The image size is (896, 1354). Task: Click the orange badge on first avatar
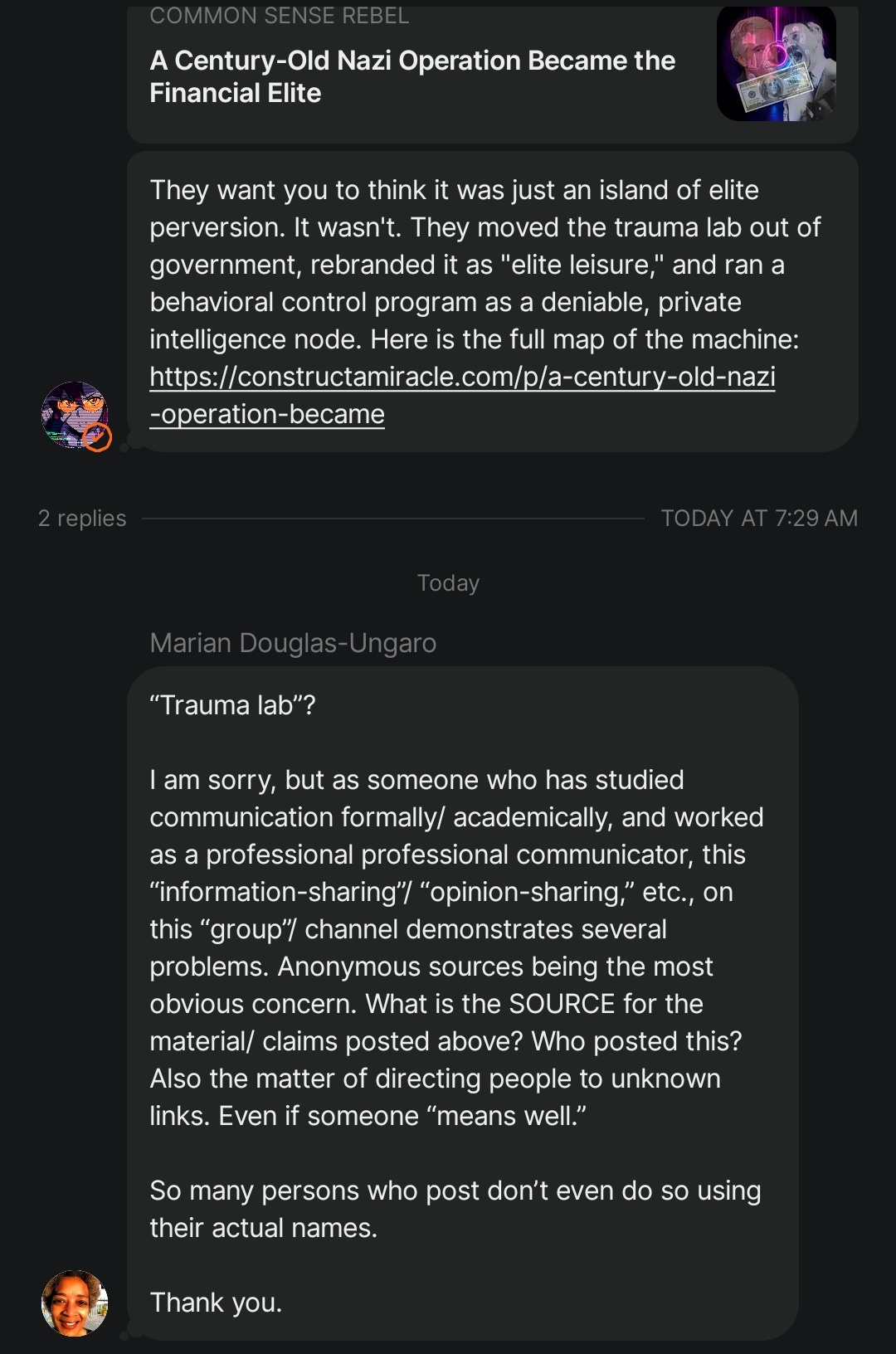click(x=98, y=437)
